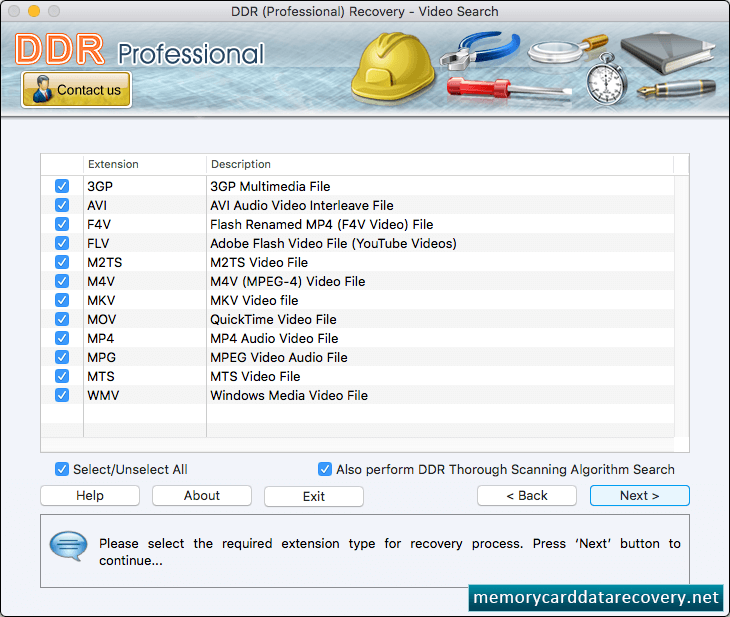Toggle the MOV extension checkbox
Viewport: 730px width, 617px height.
[62, 319]
